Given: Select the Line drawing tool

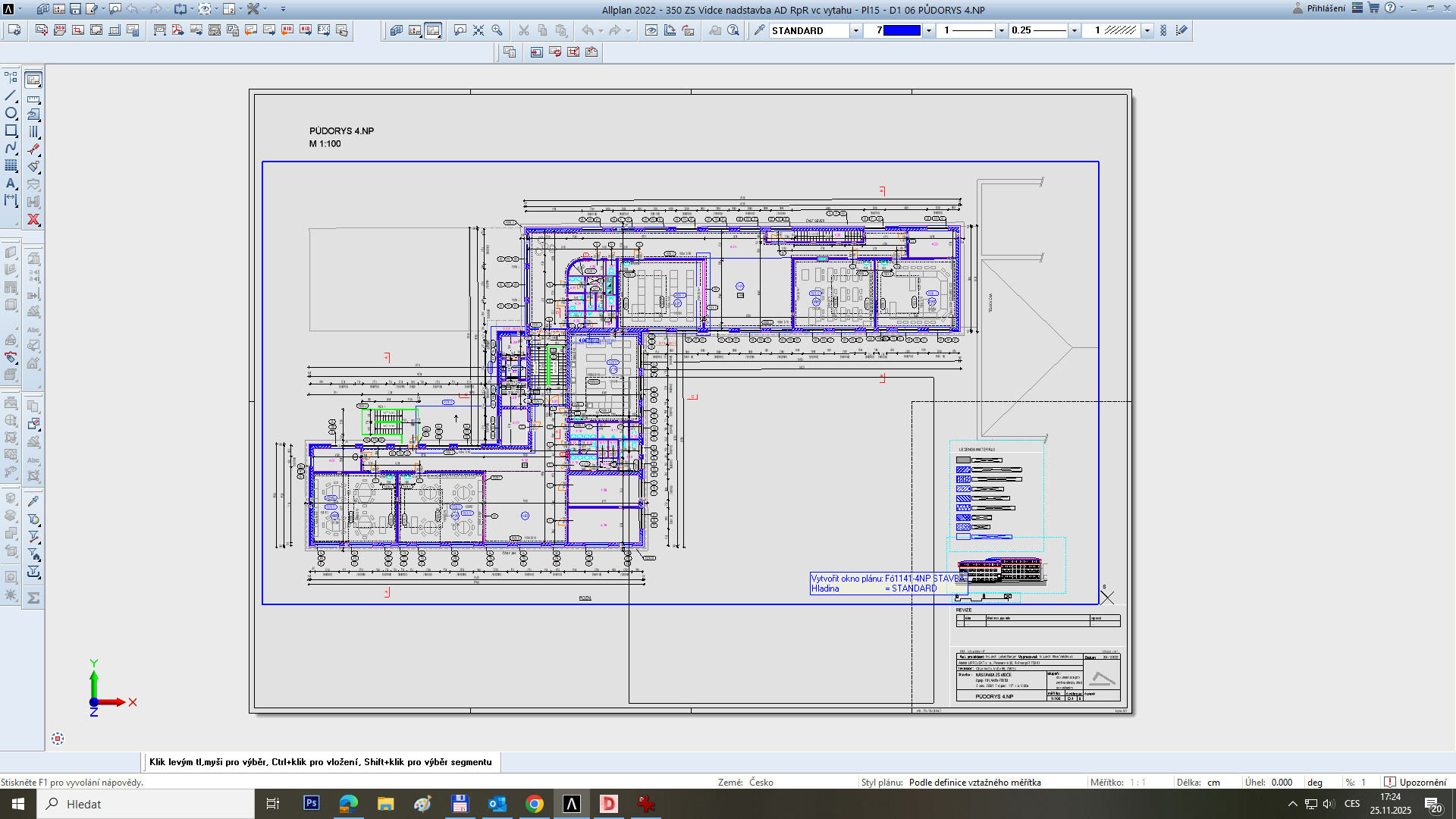Looking at the screenshot, I should click(x=11, y=96).
